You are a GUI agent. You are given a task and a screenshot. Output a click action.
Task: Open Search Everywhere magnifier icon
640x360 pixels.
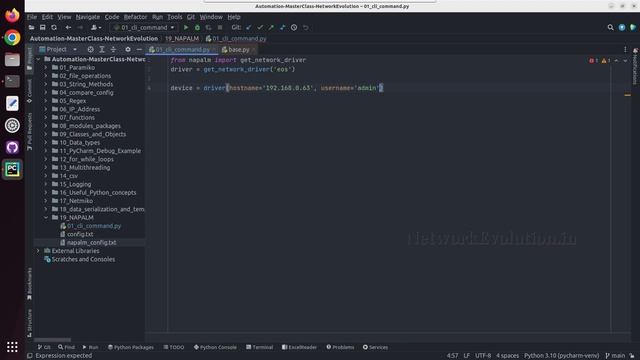click(x=610, y=27)
